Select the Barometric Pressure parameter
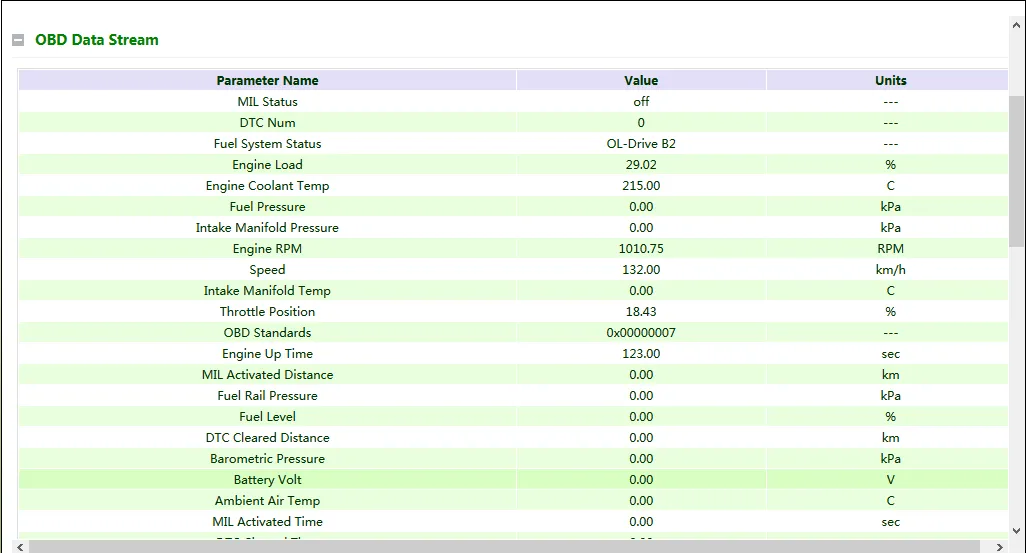Image resolution: width=1026 pixels, height=553 pixels. point(268,459)
